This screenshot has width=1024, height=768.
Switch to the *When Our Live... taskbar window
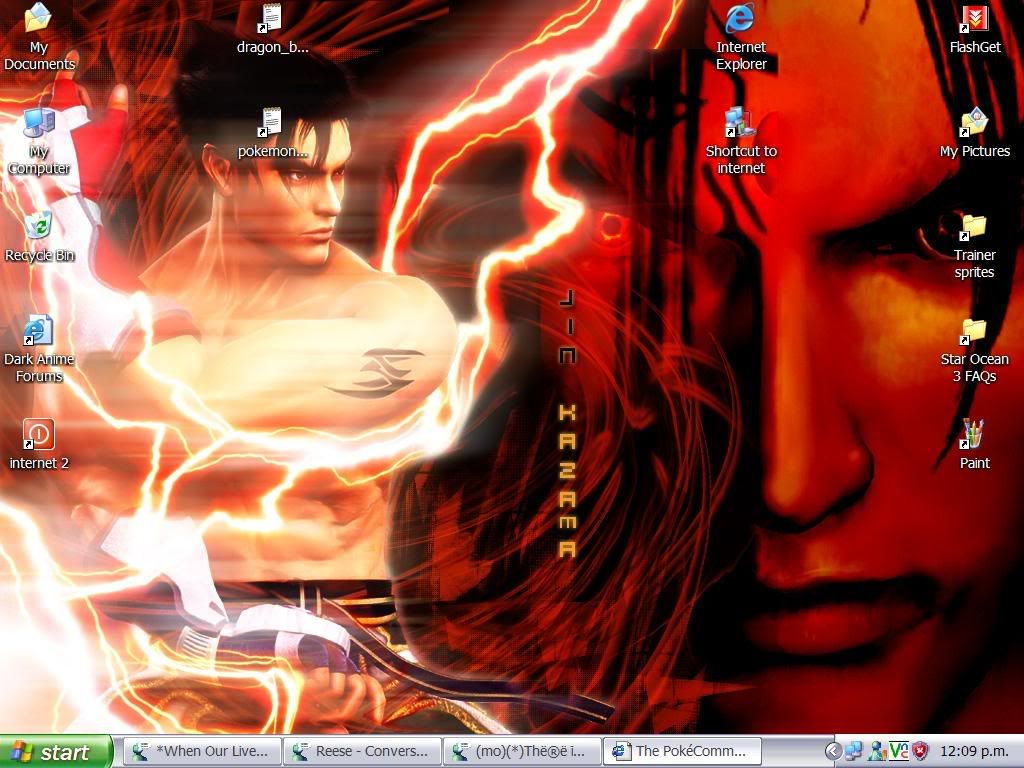pos(202,752)
